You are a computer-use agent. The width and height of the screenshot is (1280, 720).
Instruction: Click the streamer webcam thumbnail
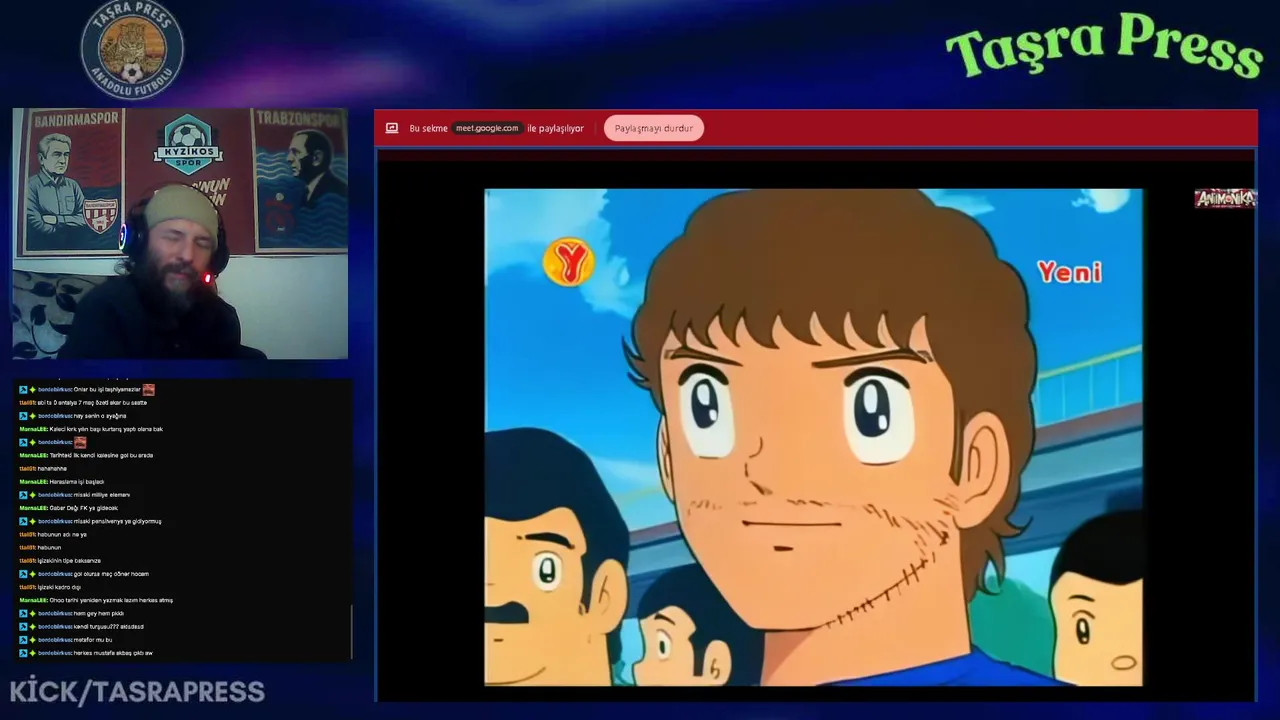tap(180, 234)
